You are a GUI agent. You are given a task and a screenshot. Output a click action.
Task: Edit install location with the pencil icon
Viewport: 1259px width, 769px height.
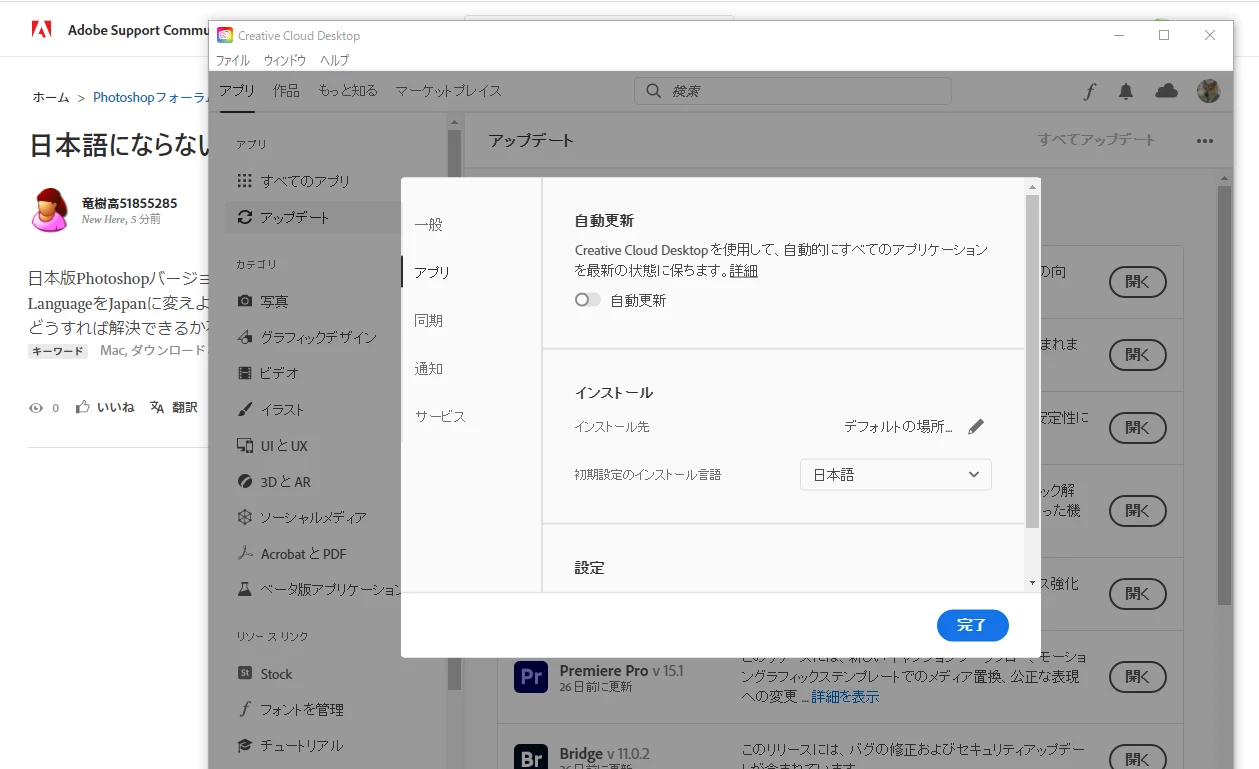(x=976, y=426)
